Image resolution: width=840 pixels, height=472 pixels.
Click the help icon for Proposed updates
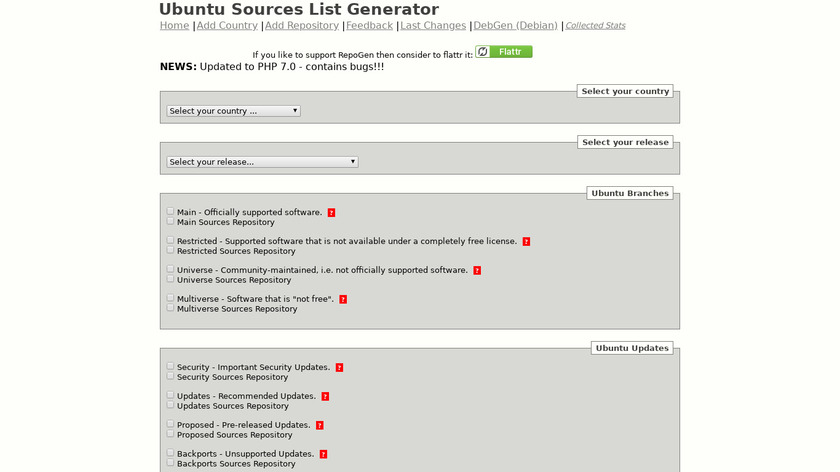pyautogui.click(x=319, y=425)
